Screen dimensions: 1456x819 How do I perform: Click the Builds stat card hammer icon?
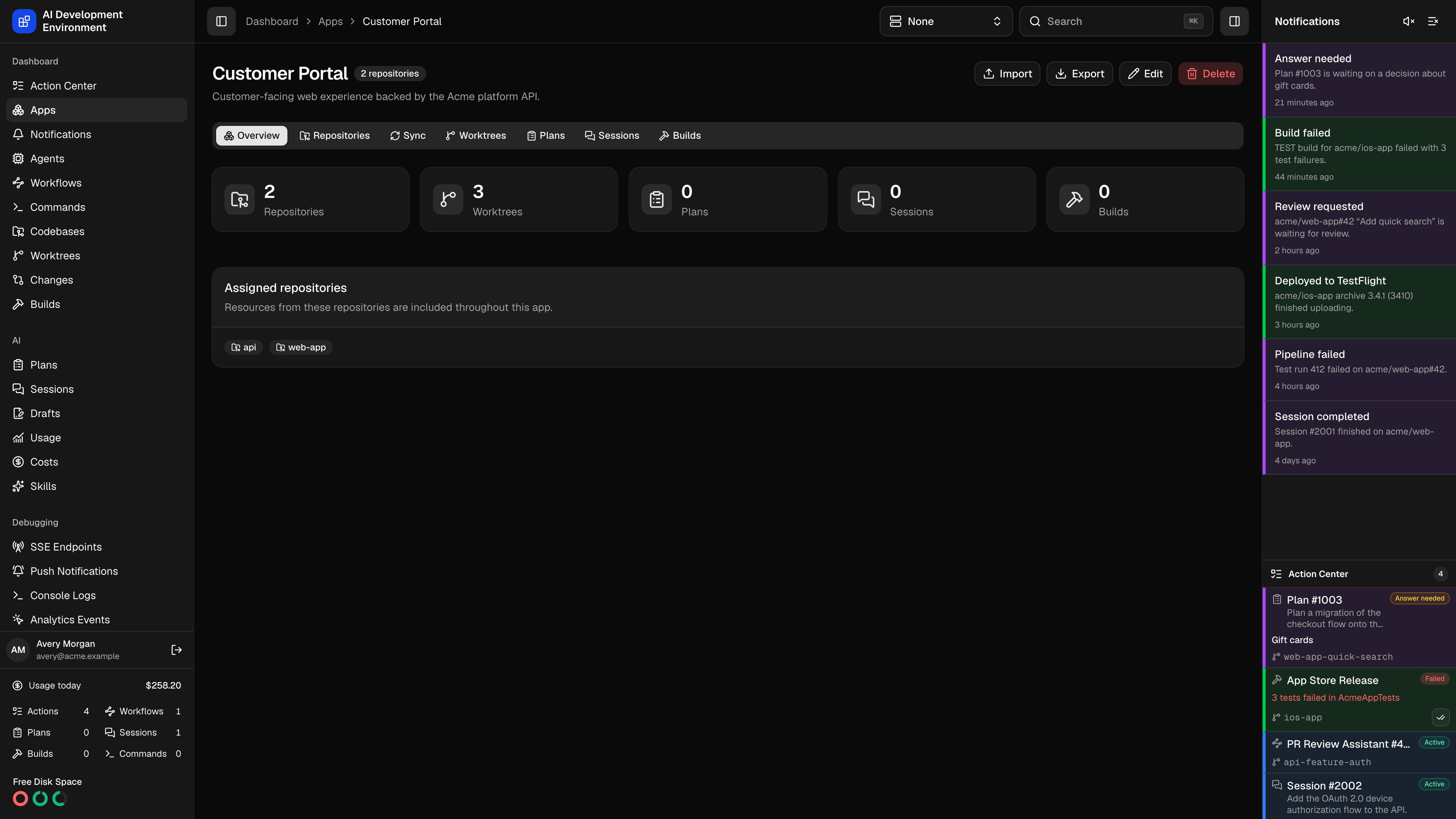tap(1075, 199)
